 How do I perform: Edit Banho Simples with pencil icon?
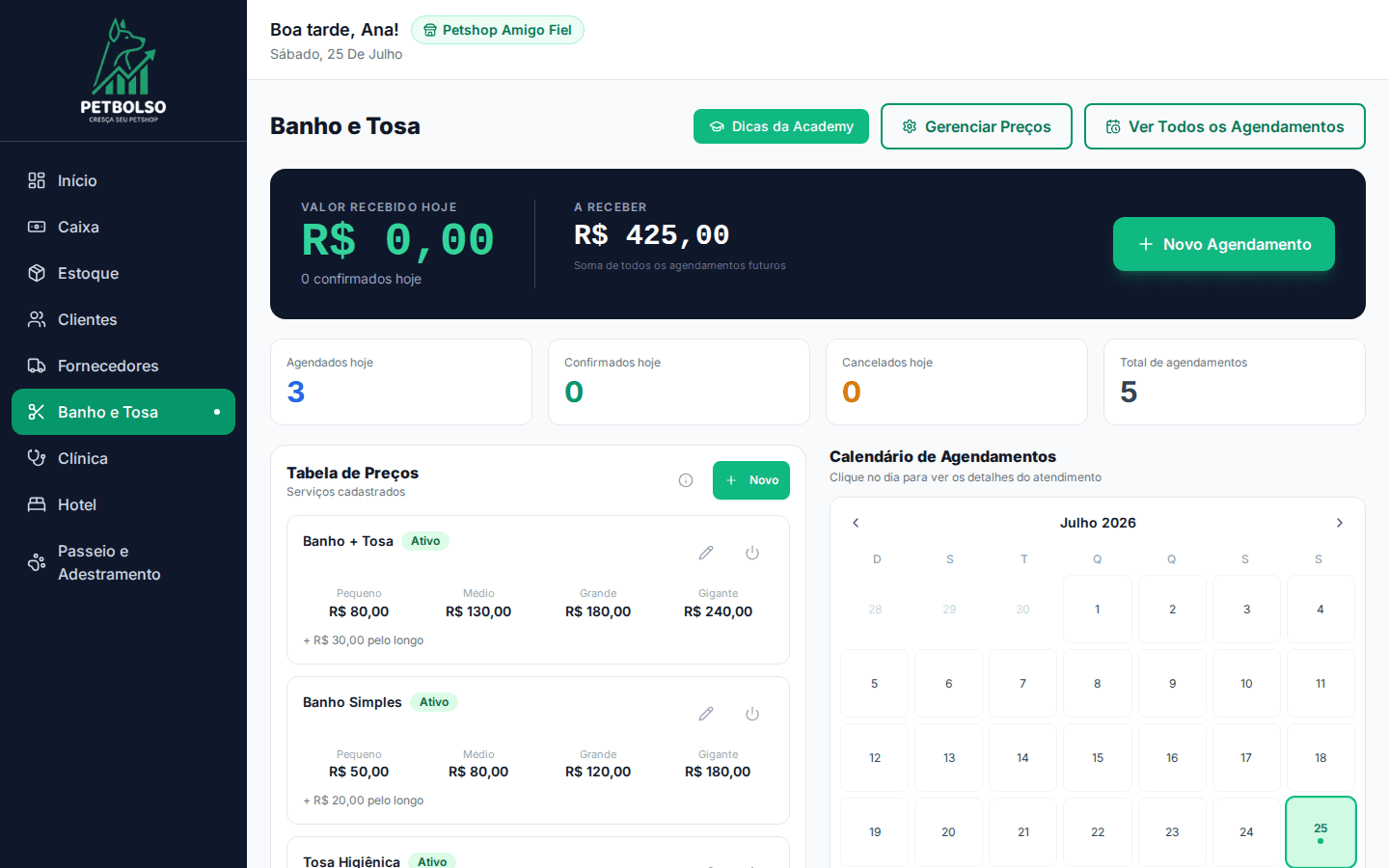pyautogui.click(x=706, y=714)
